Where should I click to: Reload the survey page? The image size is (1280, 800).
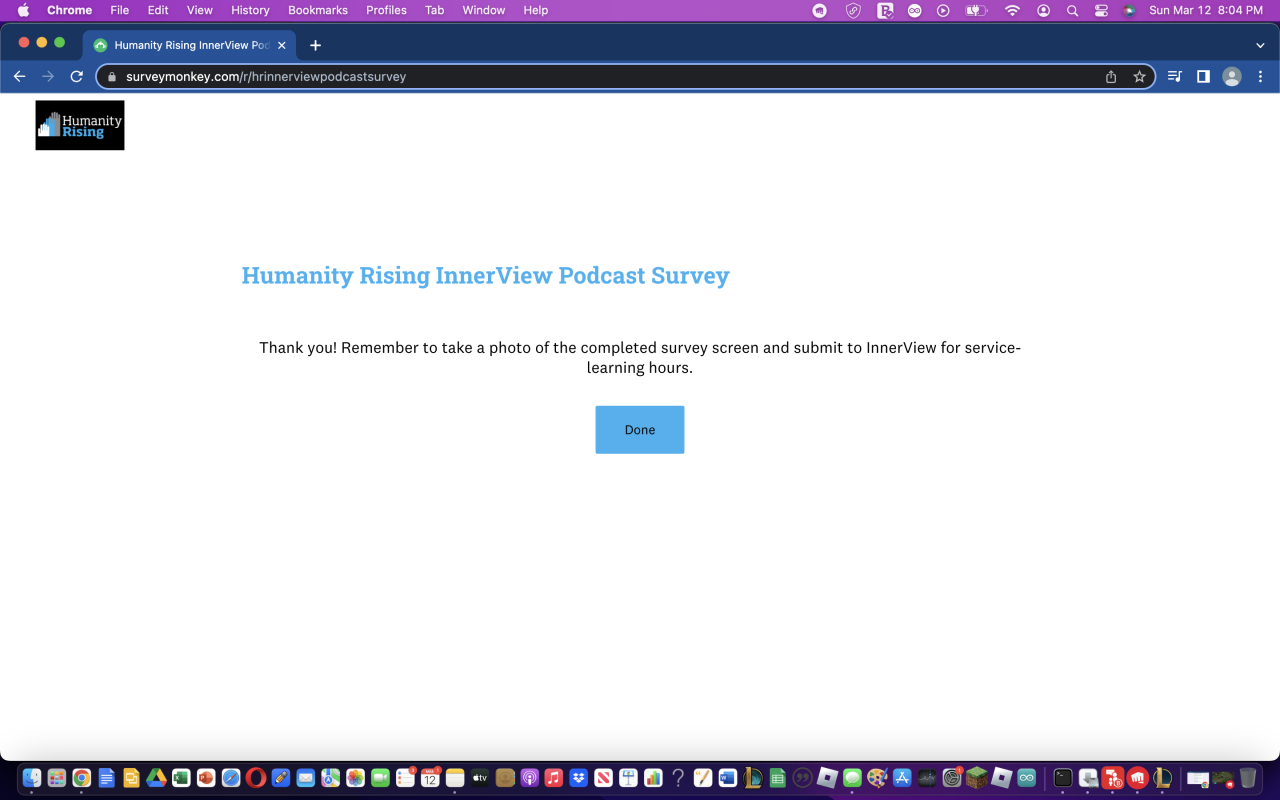coord(76,77)
